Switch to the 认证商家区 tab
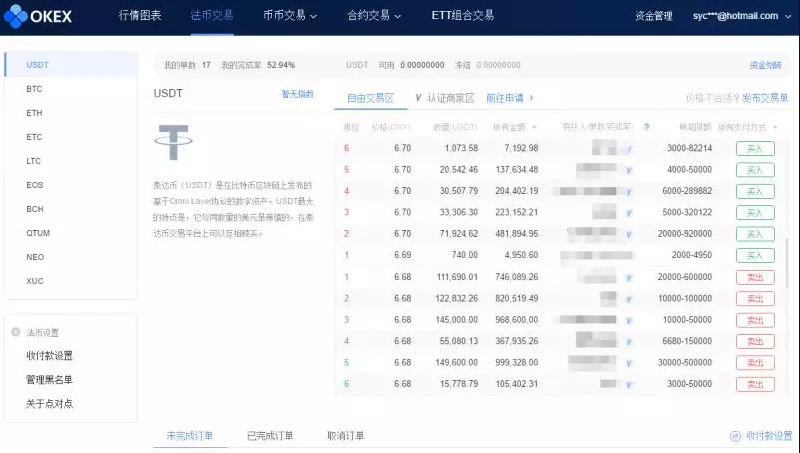The width and height of the screenshot is (800, 453). (x=445, y=97)
